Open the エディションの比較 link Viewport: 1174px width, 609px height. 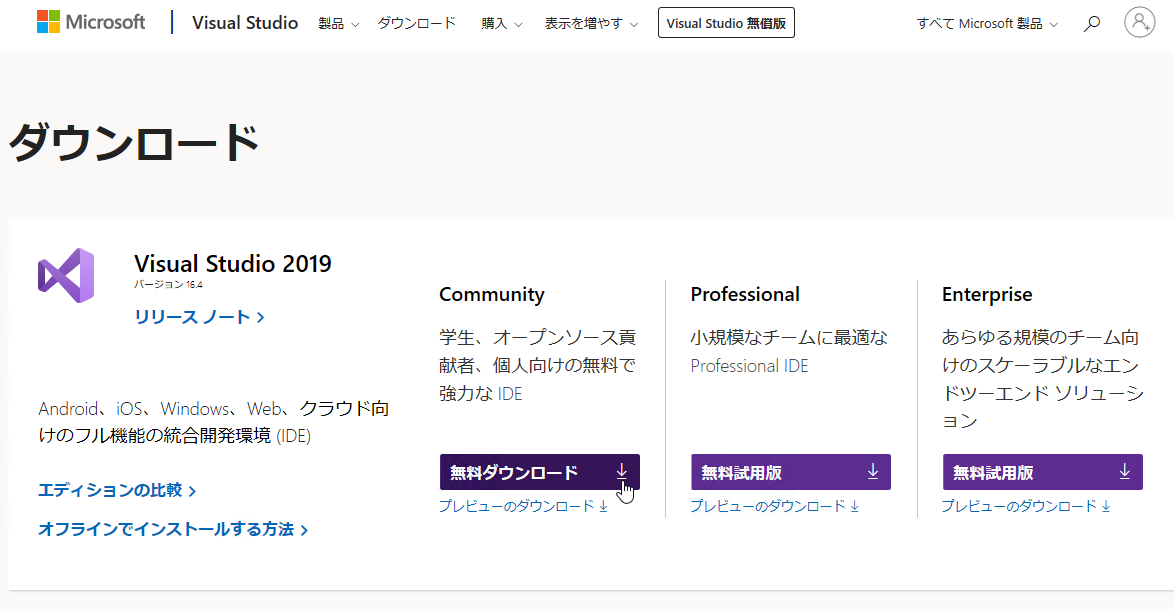click(x=117, y=490)
